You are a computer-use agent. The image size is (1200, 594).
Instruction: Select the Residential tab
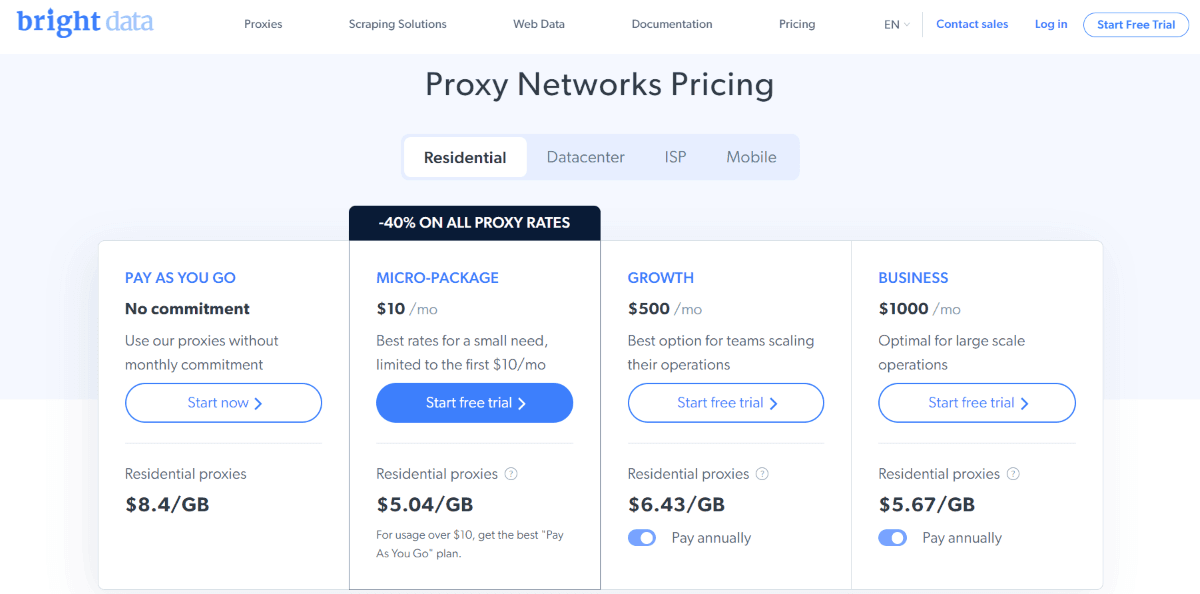(465, 157)
